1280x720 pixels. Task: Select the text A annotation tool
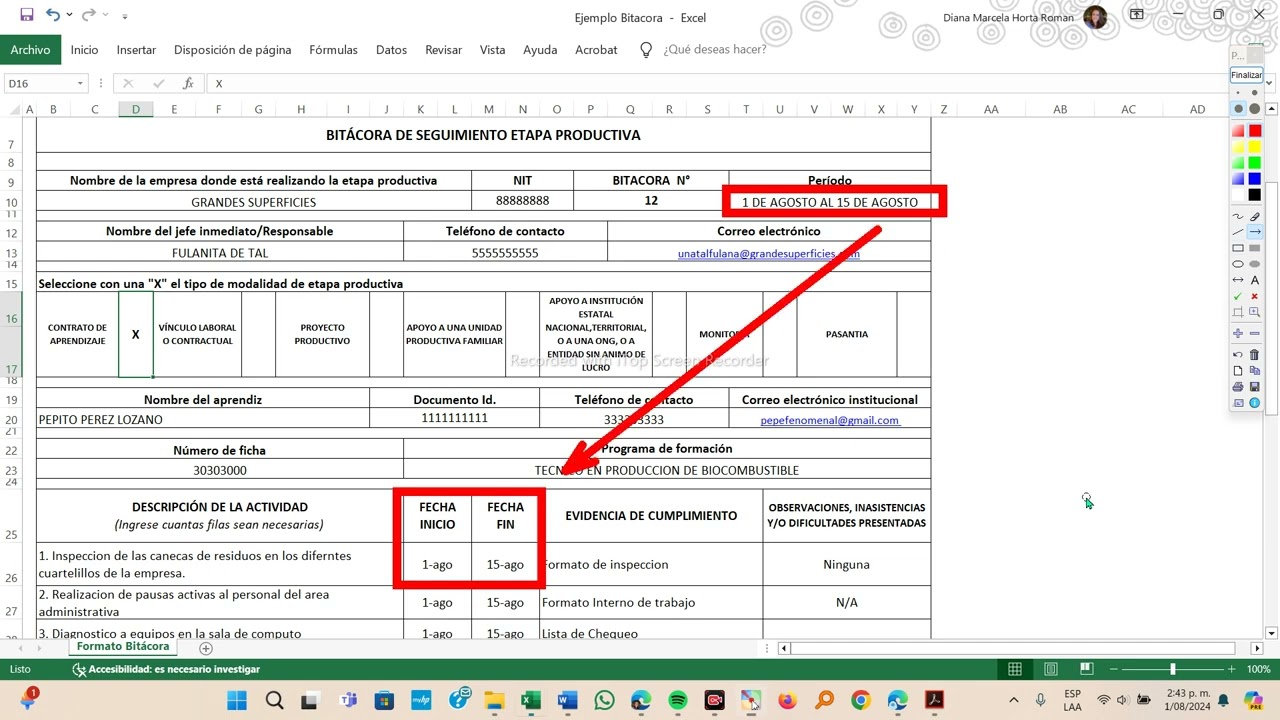coord(1255,280)
